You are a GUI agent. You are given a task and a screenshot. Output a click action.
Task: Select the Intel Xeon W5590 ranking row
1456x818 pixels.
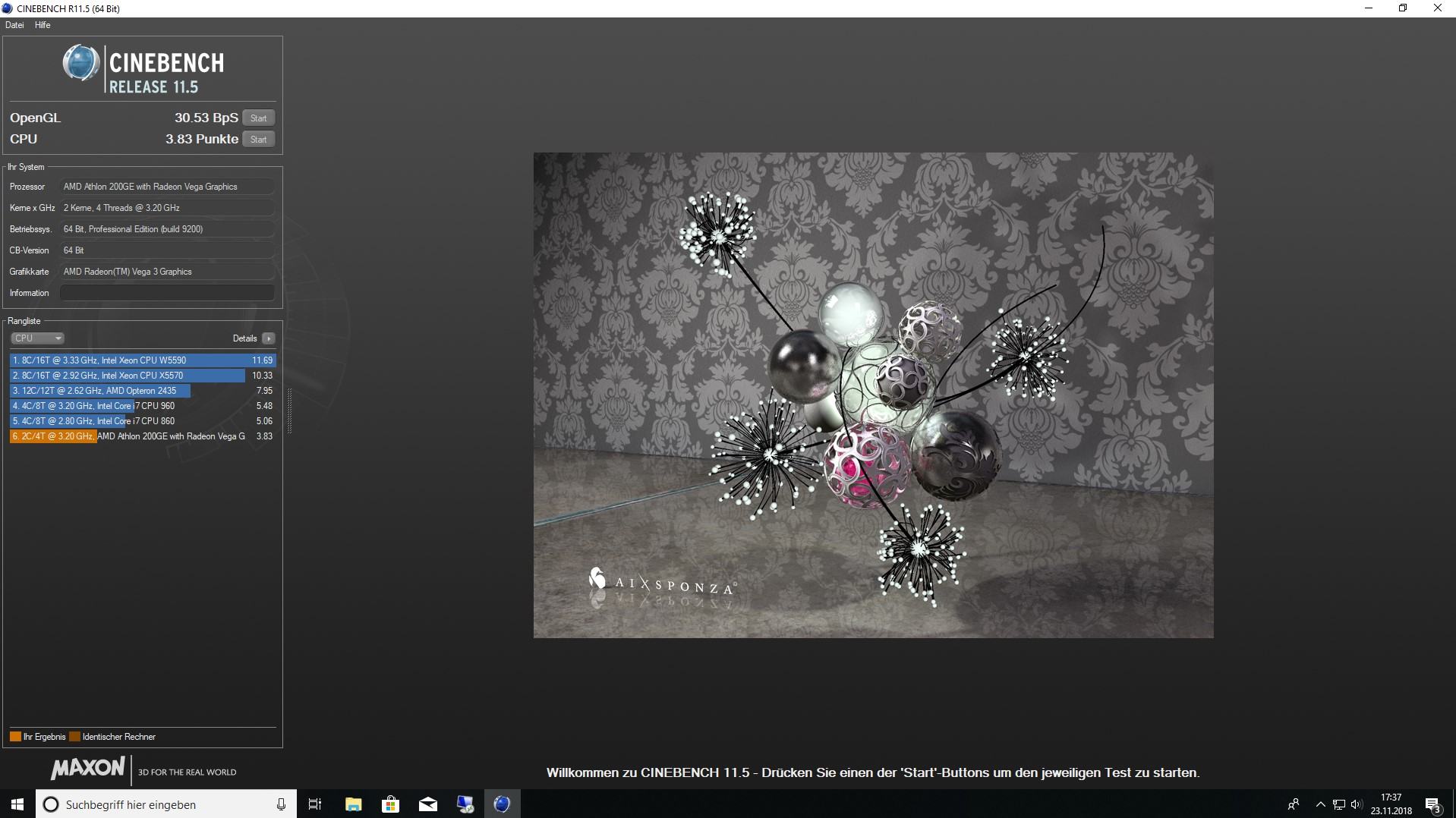pos(143,360)
